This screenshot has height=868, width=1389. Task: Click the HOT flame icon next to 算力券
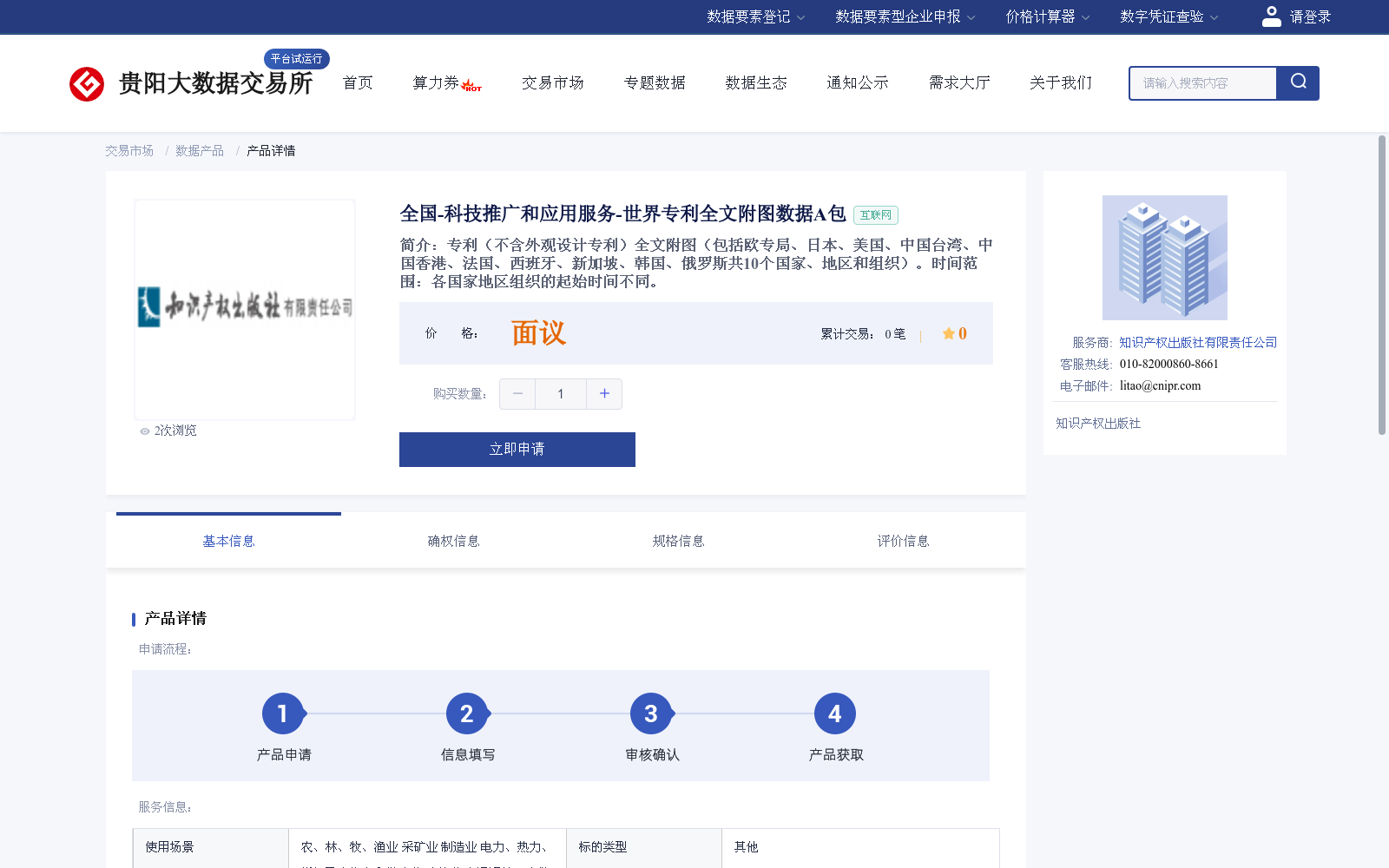[x=472, y=86]
